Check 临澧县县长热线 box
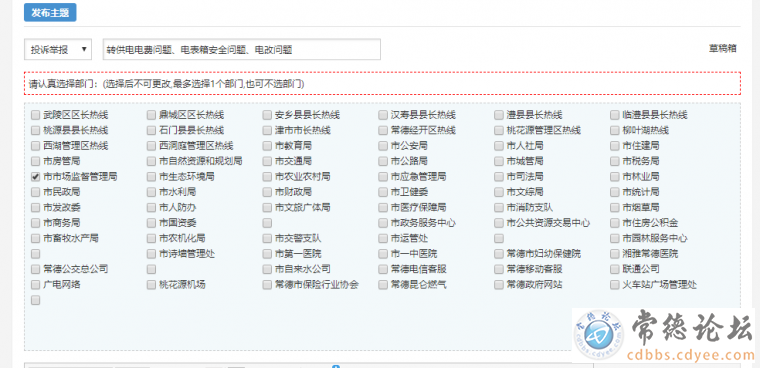760x368 pixels. [615, 115]
